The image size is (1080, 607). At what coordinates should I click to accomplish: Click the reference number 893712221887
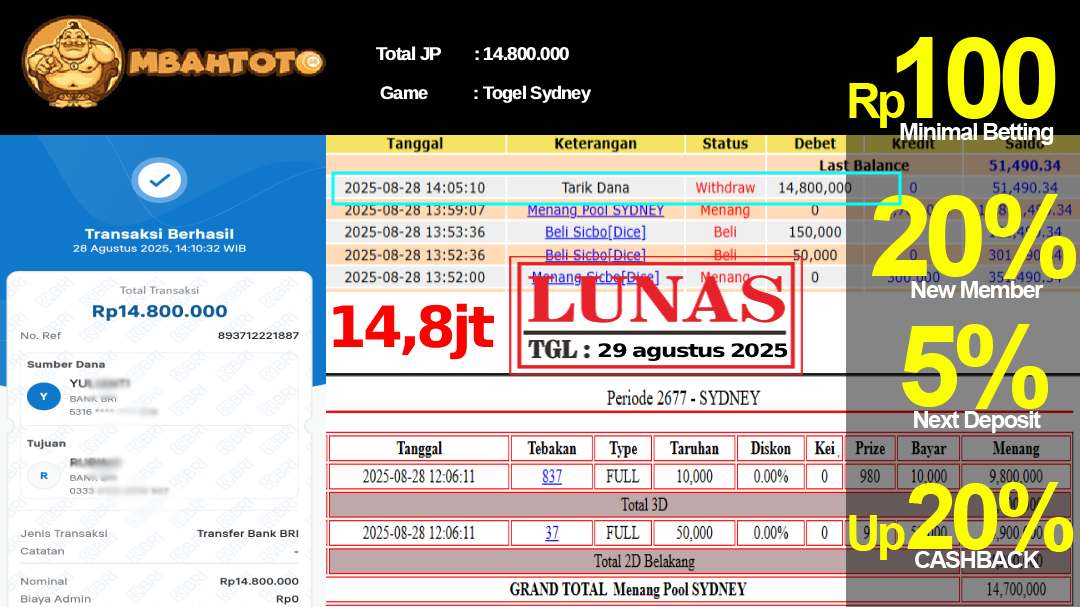coord(257,336)
